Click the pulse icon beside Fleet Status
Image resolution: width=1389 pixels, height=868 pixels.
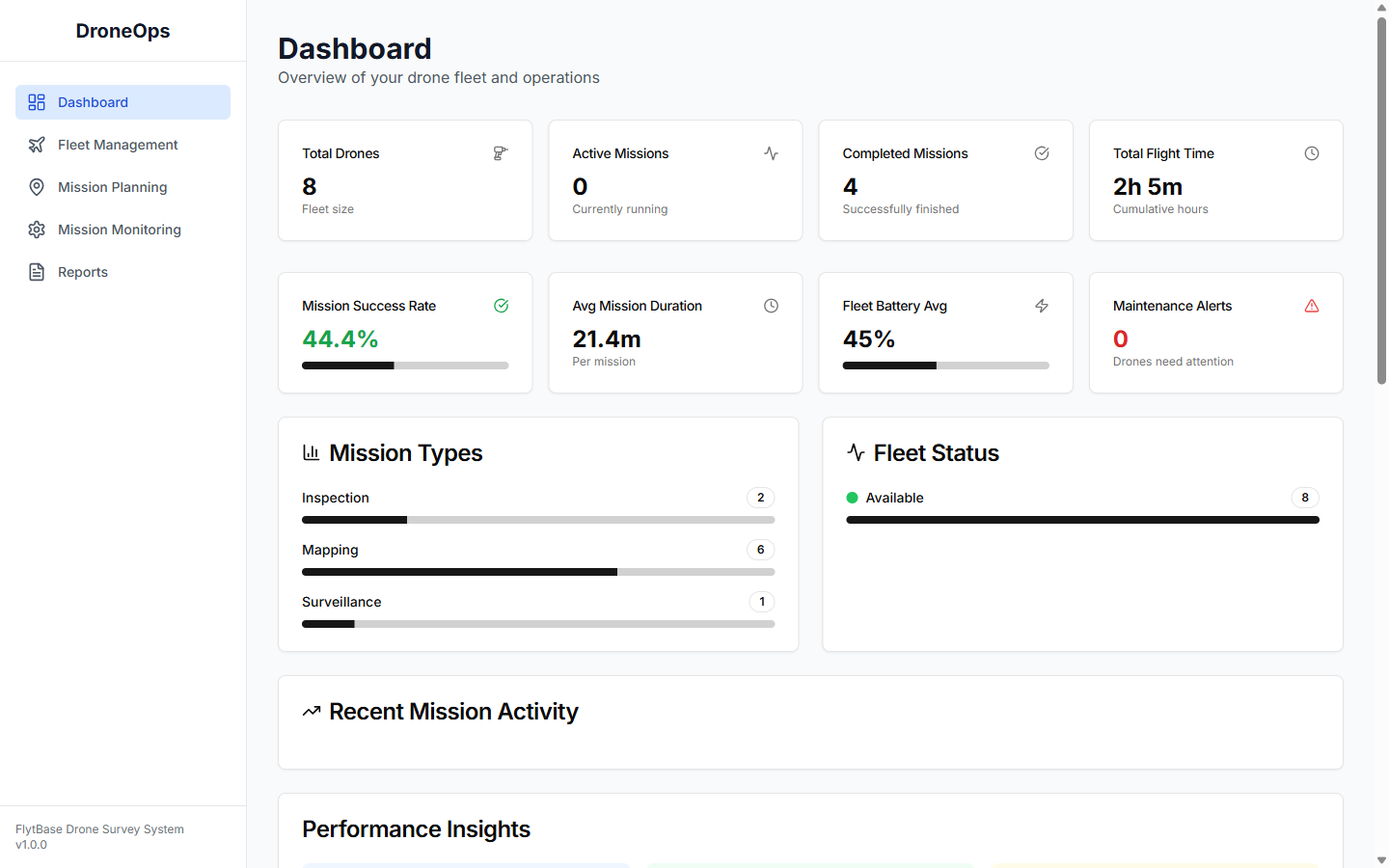click(856, 452)
